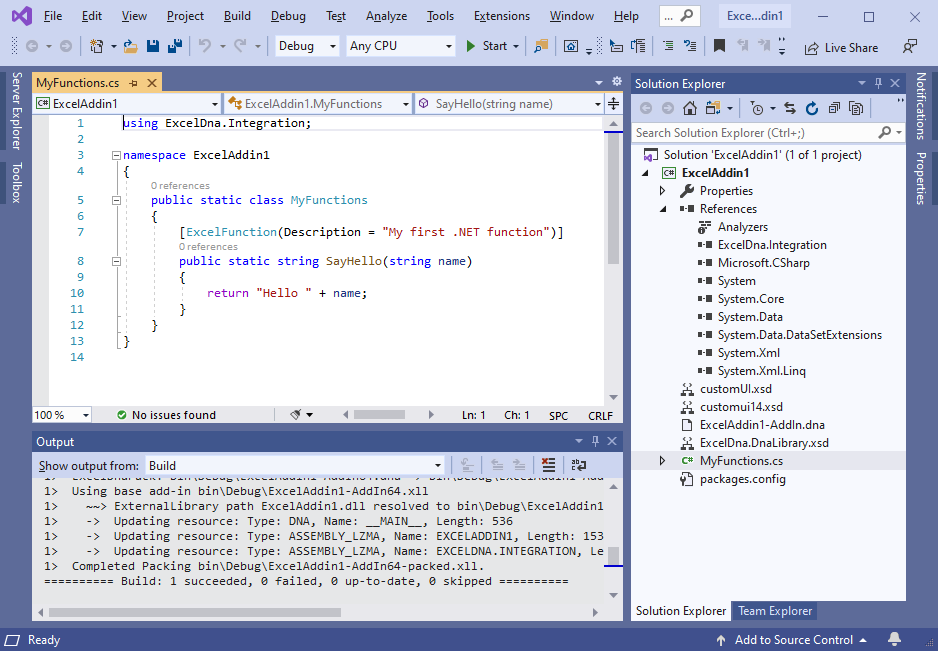Image resolution: width=938 pixels, height=651 pixels.
Task: Open the Debug menu
Action: pos(288,16)
